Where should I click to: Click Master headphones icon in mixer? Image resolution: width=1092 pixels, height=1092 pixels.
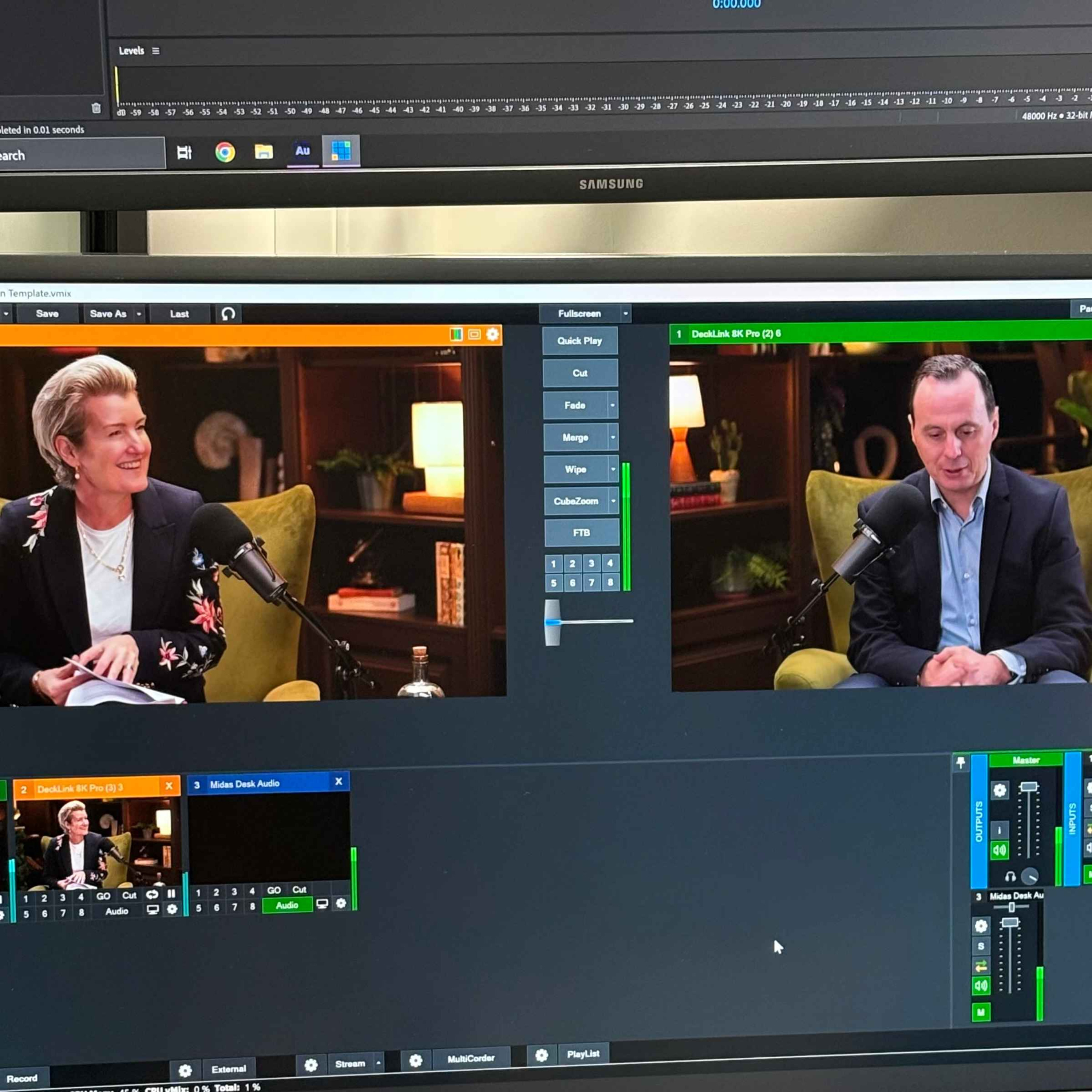click(1010, 877)
